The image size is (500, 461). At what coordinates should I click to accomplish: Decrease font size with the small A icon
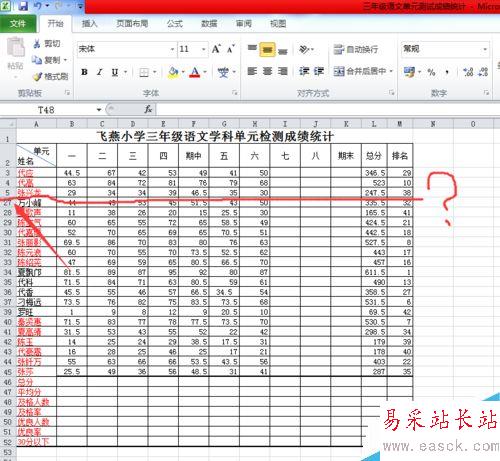[231, 49]
